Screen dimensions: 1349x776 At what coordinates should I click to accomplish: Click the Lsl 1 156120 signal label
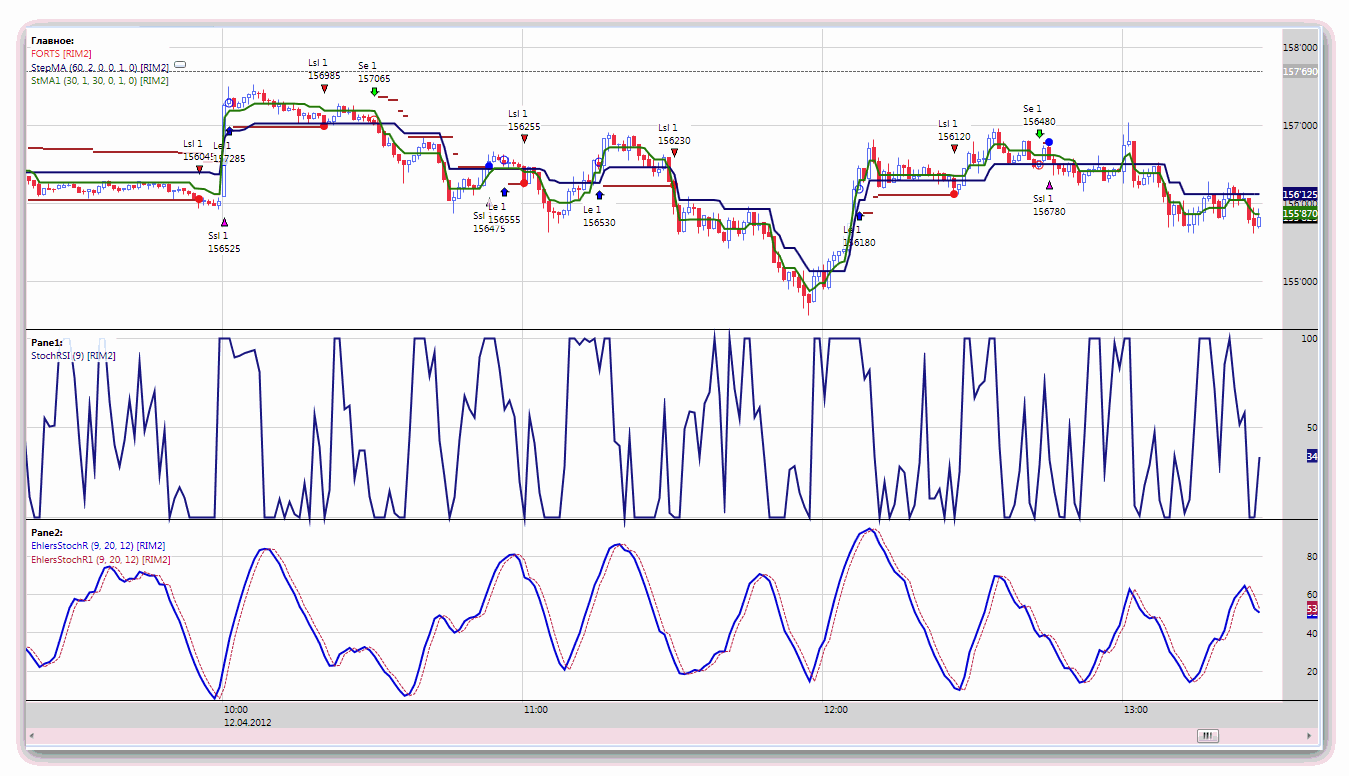pos(955,130)
